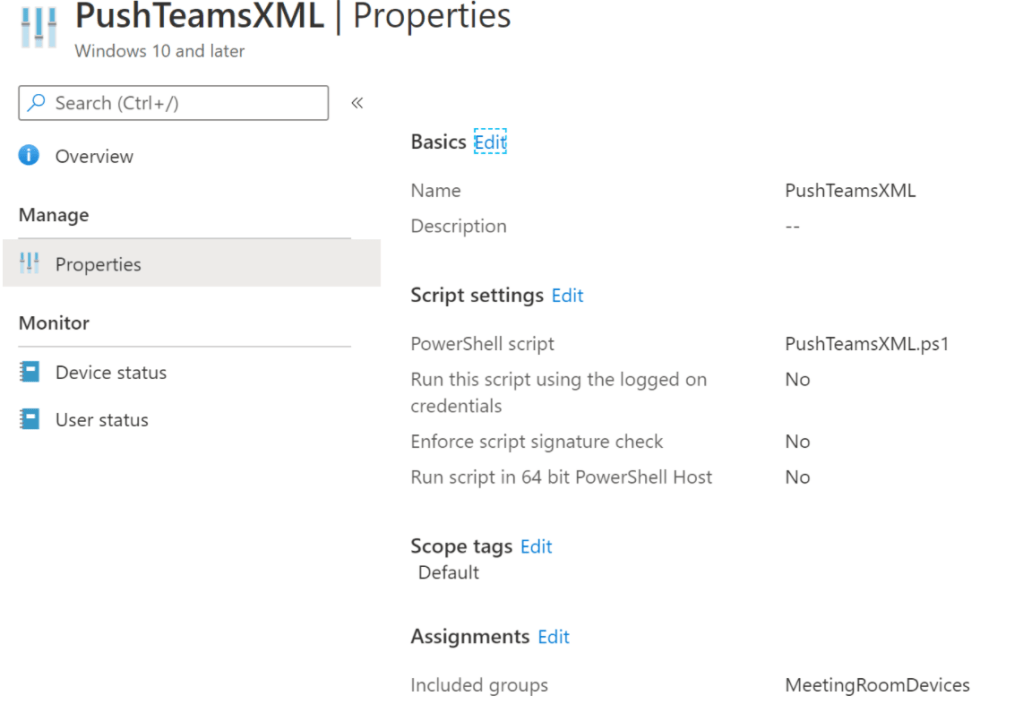This screenshot has width=1023, height=713.
Task: Click the MeetingRoomDevices included group value
Action: point(877,685)
